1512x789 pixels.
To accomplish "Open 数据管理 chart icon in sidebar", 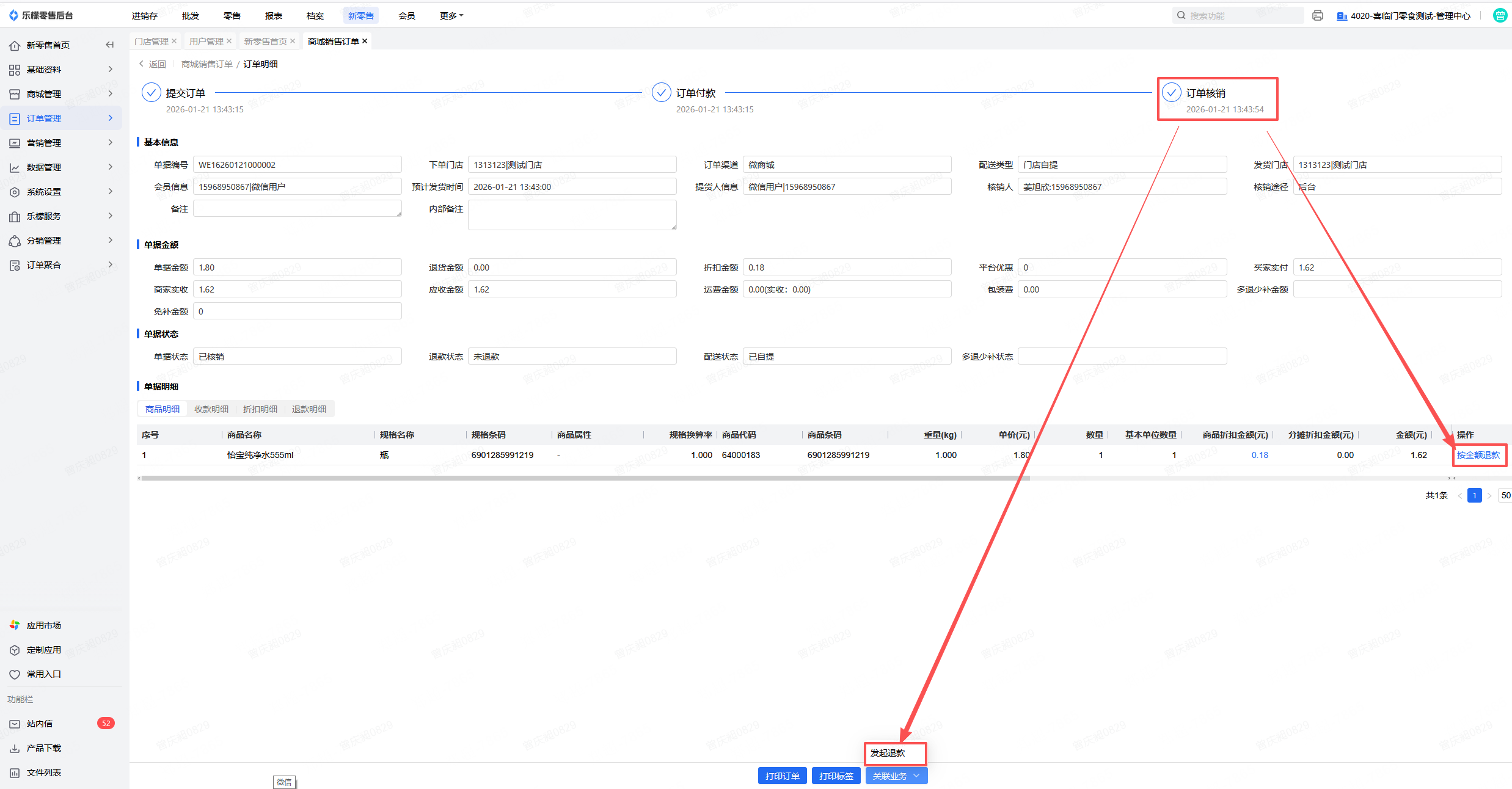I will (x=15, y=167).
